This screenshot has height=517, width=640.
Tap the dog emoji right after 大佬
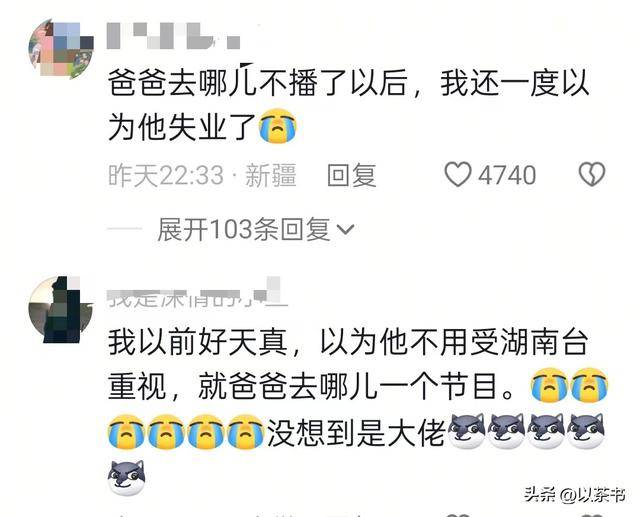coord(467,431)
